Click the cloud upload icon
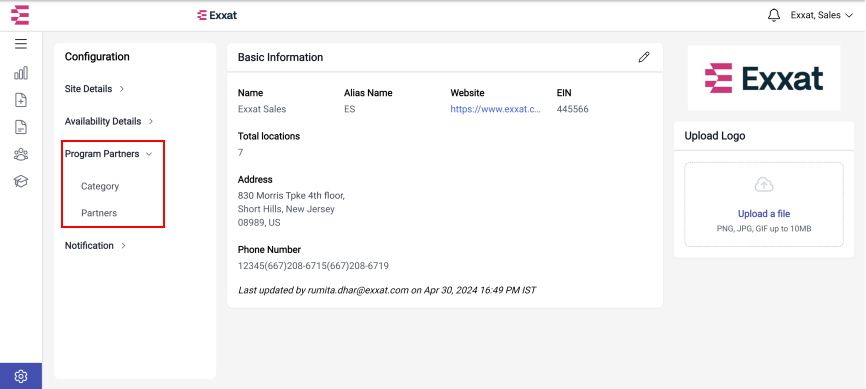Screen dimensions: 866x389 764,185
